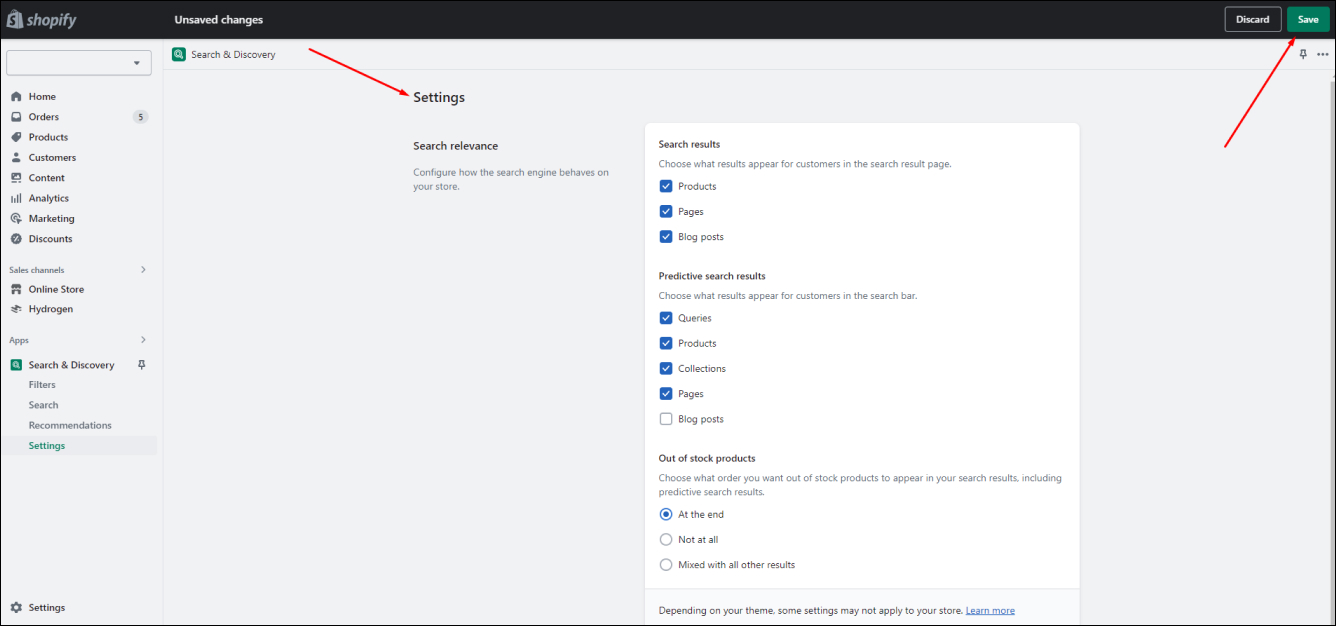Viewport: 1336px width, 626px height.
Task: Expand the Sales channels chevron
Action: pos(143,270)
